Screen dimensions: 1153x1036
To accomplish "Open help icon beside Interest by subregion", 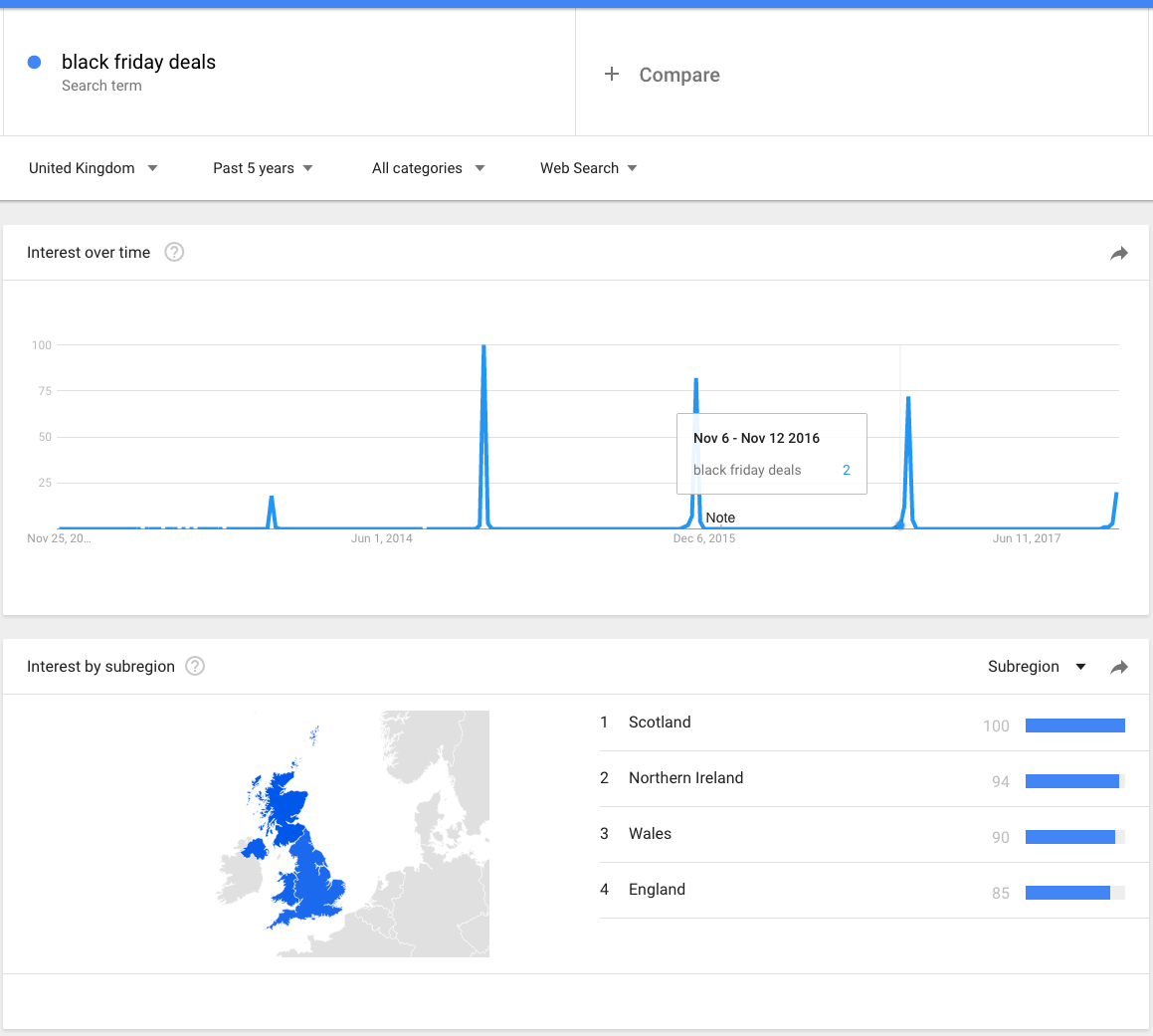I will click(x=195, y=666).
